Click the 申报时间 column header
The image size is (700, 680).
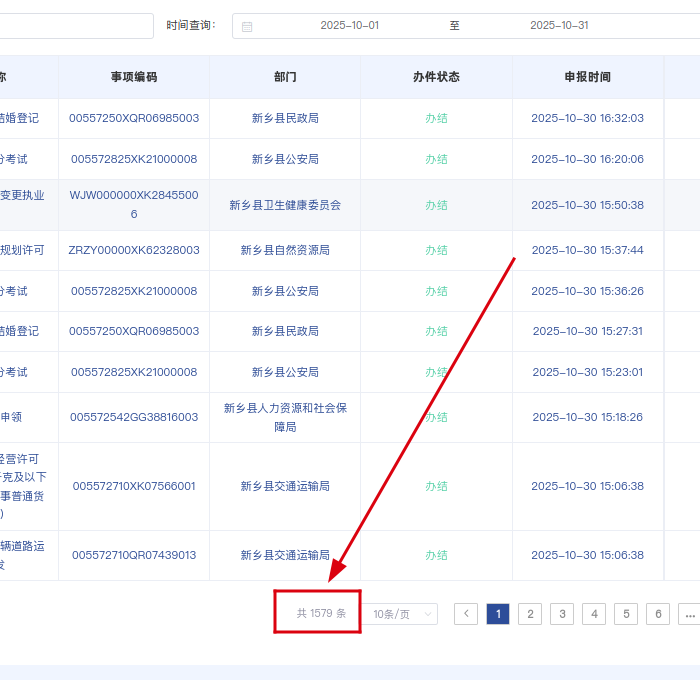point(587,77)
